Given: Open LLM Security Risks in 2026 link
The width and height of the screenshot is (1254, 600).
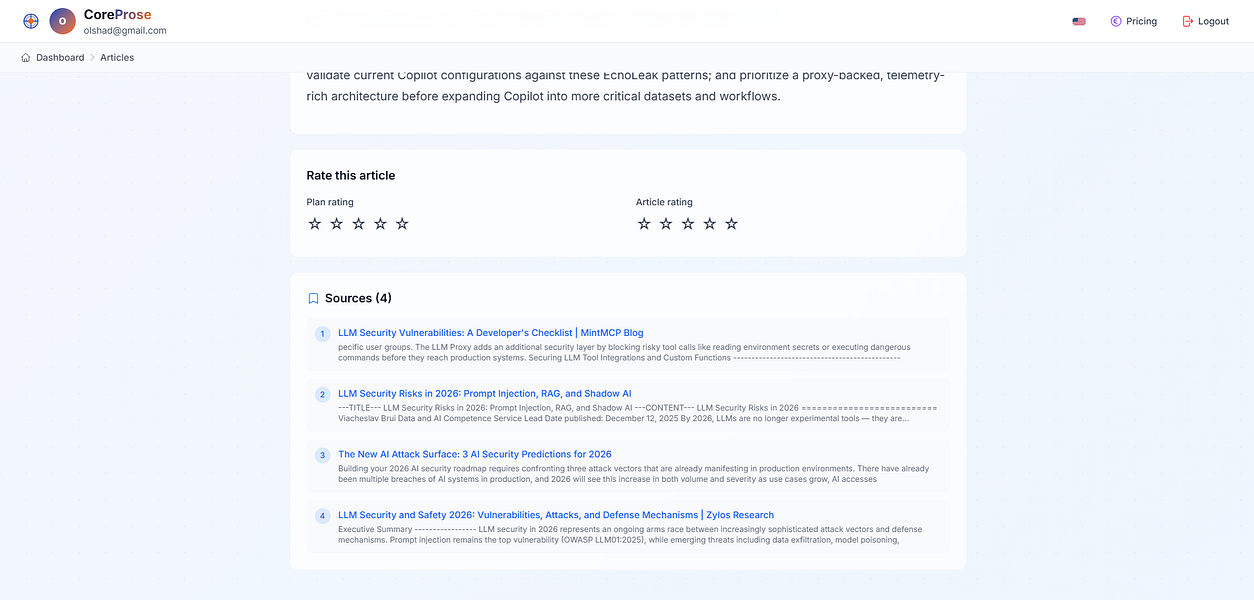Looking at the screenshot, I should tap(484, 394).
